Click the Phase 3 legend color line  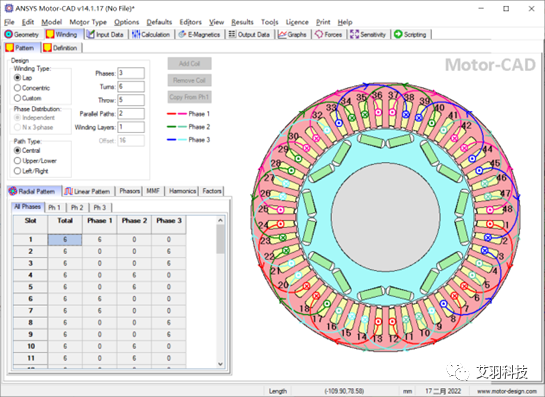pyautogui.click(x=177, y=140)
